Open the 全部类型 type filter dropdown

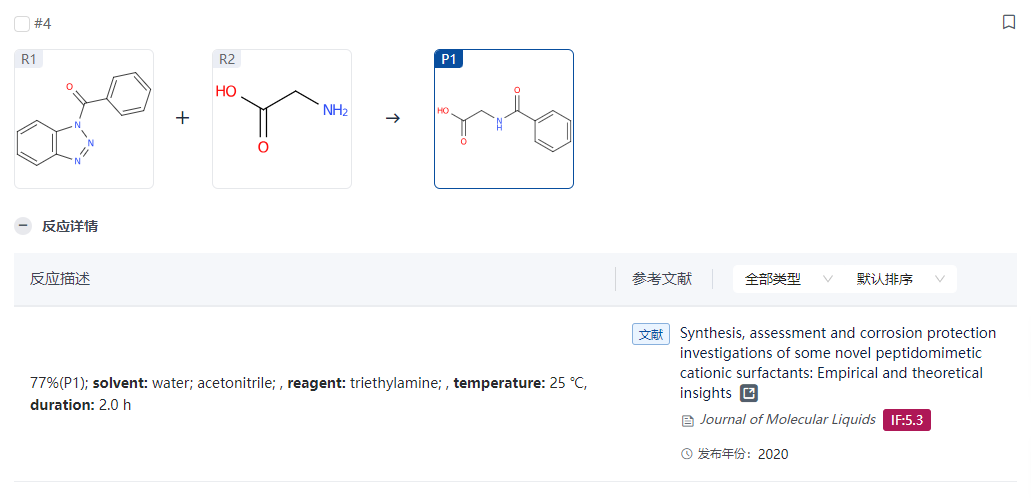(788, 279)
